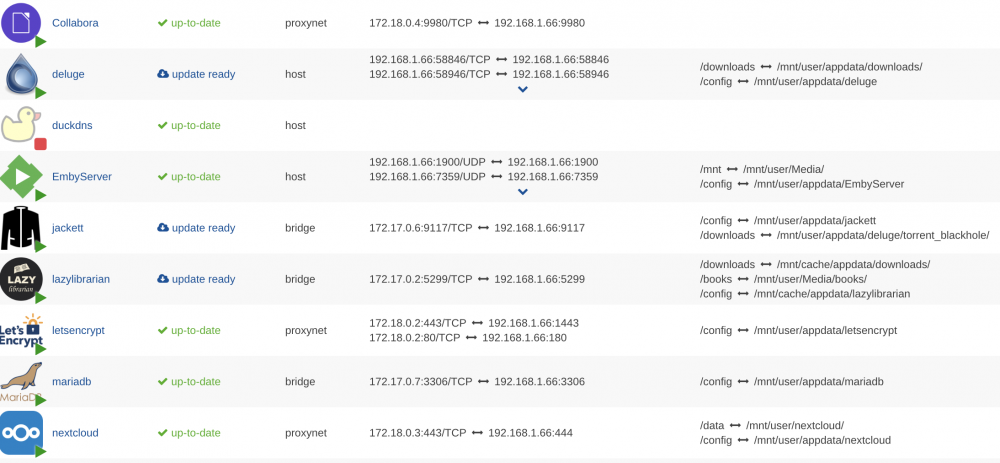
Task: Click the MariaDB seal logo icon
Action: [x=21, y=381]
